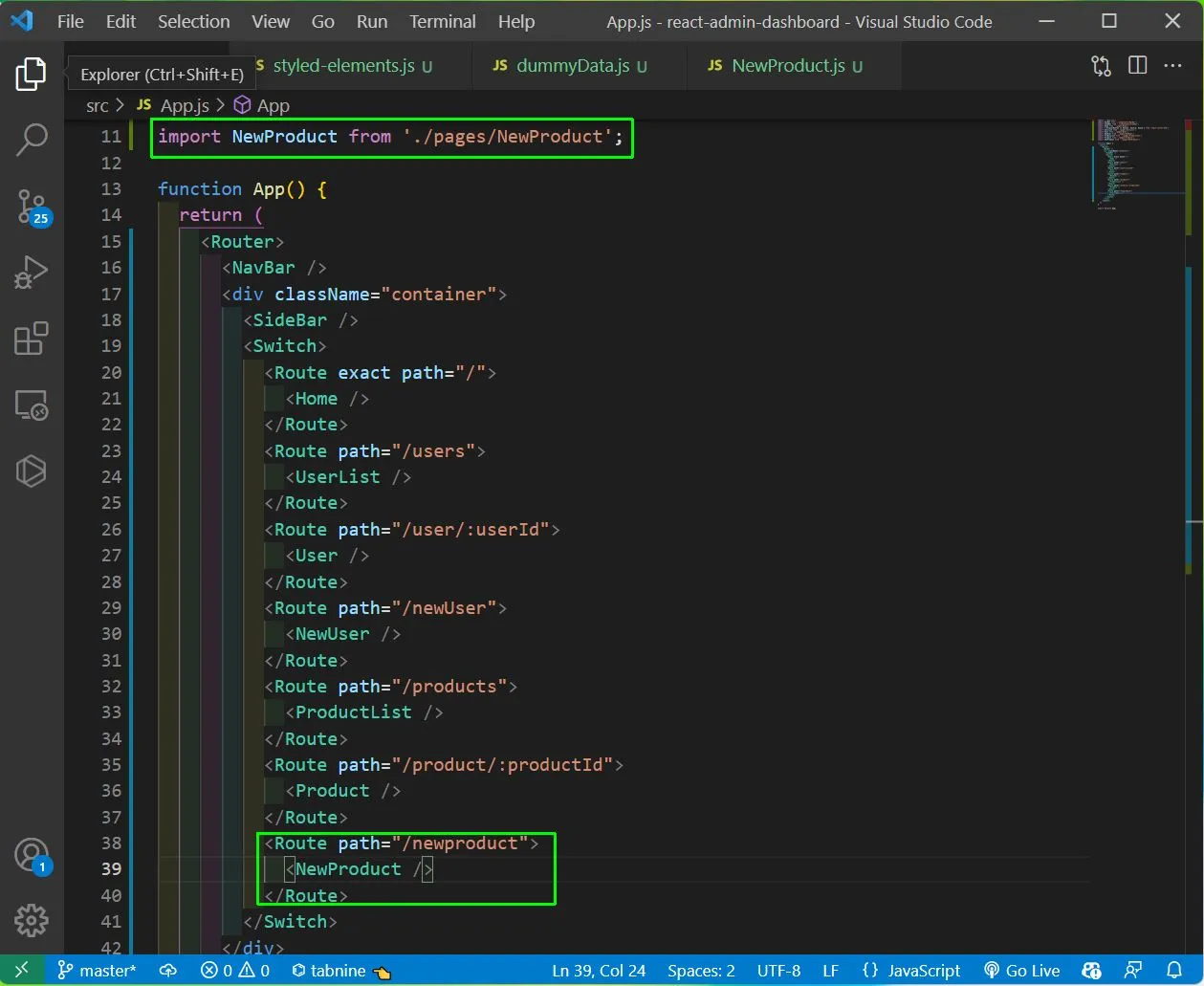Open the Explorer view in activity bar

(x=31, y=74)
